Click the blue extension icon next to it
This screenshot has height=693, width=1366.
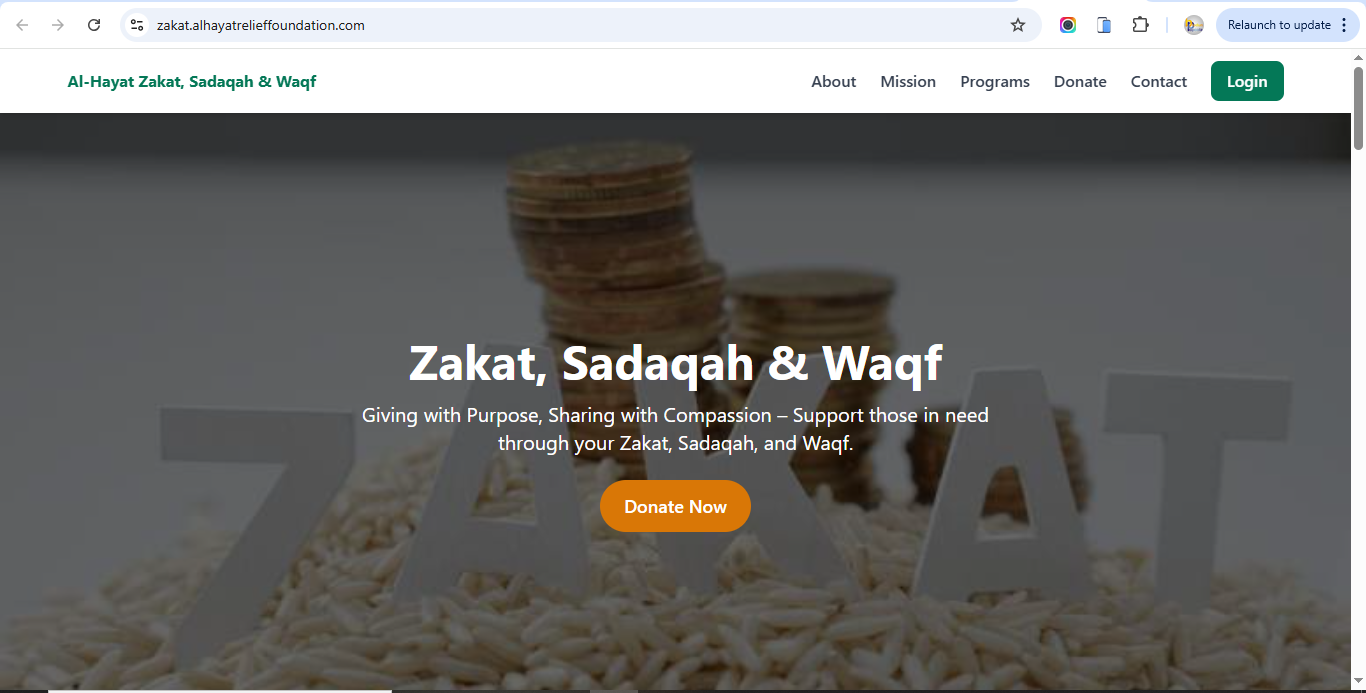coord(1104,25)
